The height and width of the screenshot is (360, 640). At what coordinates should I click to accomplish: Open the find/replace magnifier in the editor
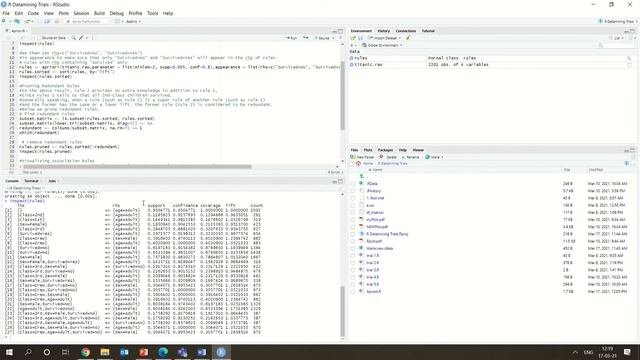74,38
